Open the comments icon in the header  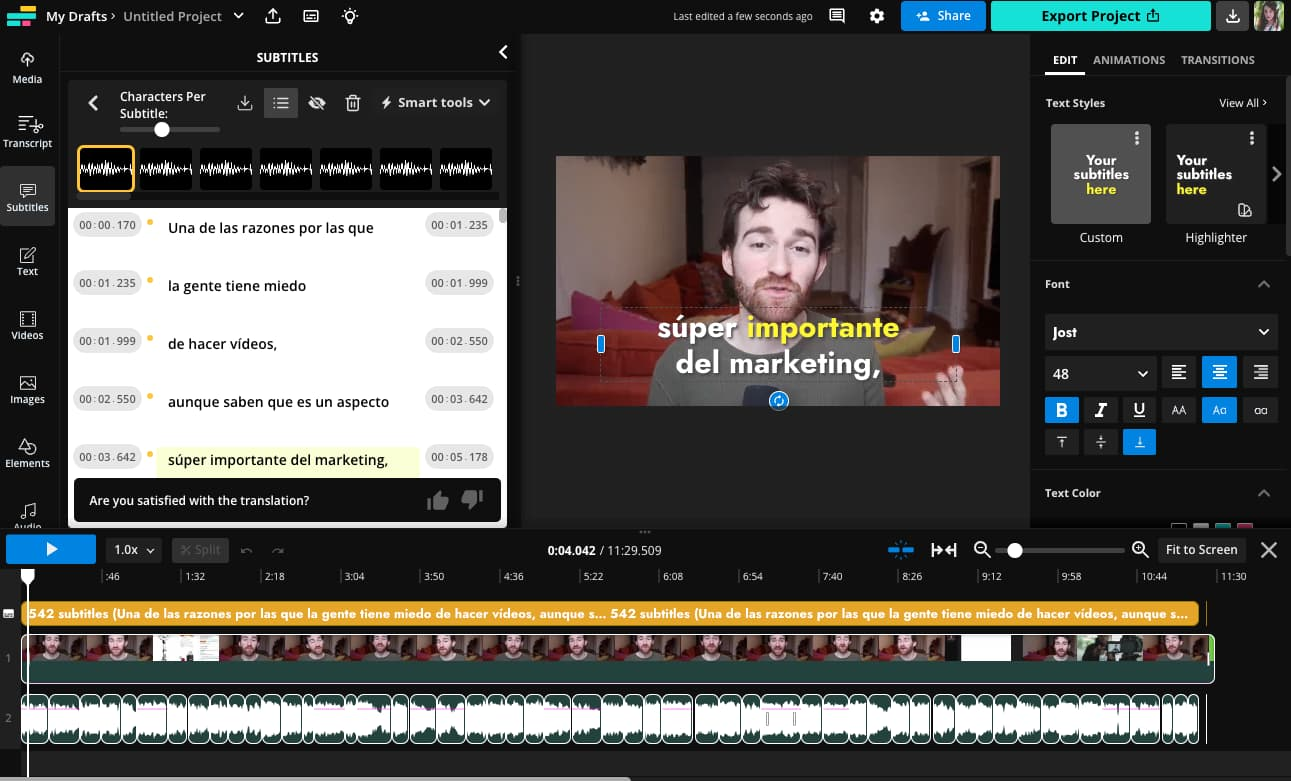(x=836, y=16)
